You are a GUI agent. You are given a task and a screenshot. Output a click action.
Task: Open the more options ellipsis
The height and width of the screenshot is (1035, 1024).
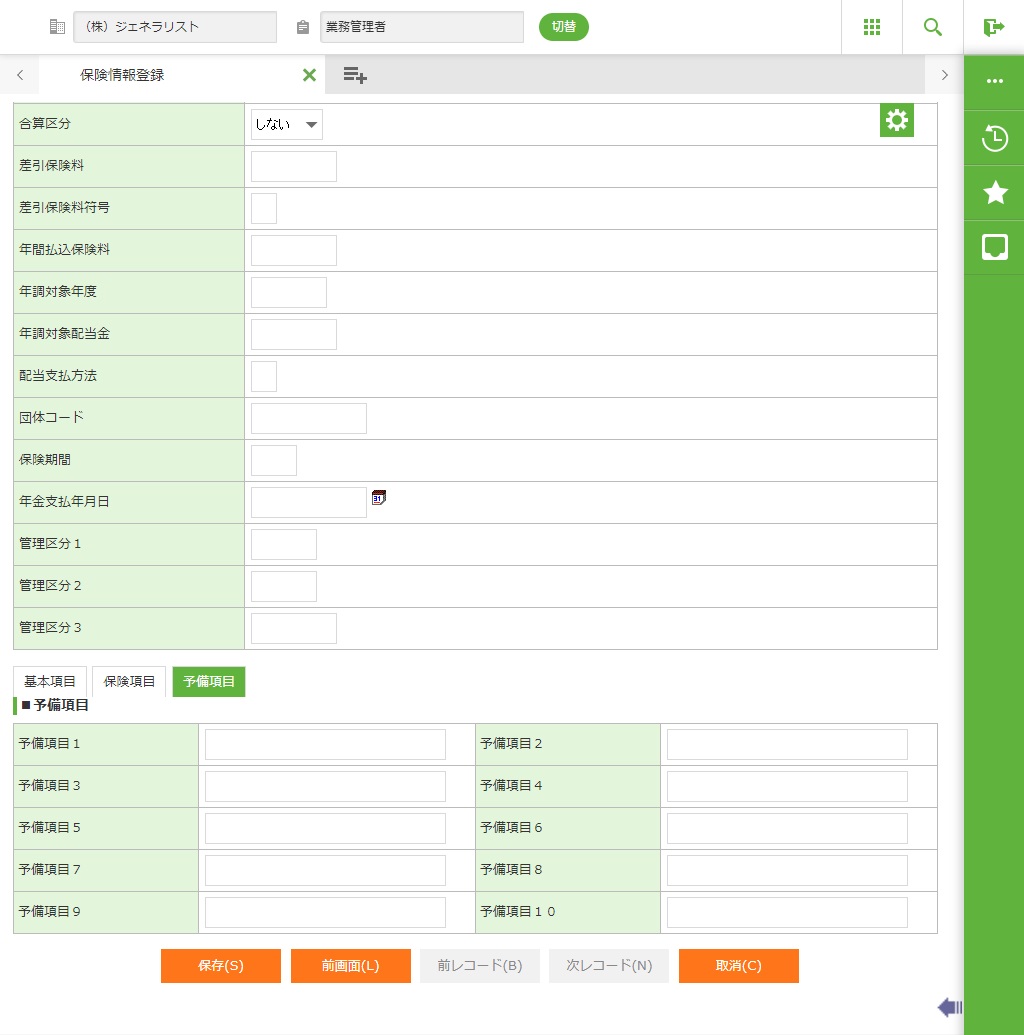point(994,81)
